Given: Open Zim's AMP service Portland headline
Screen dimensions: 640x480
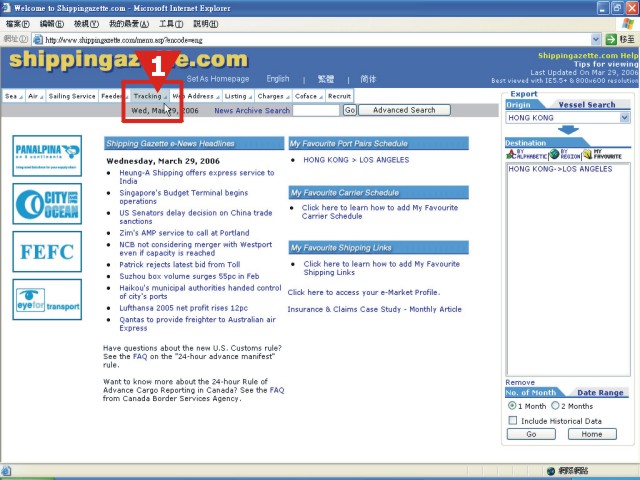Looking at the screenshot, I should click(184, 233).
